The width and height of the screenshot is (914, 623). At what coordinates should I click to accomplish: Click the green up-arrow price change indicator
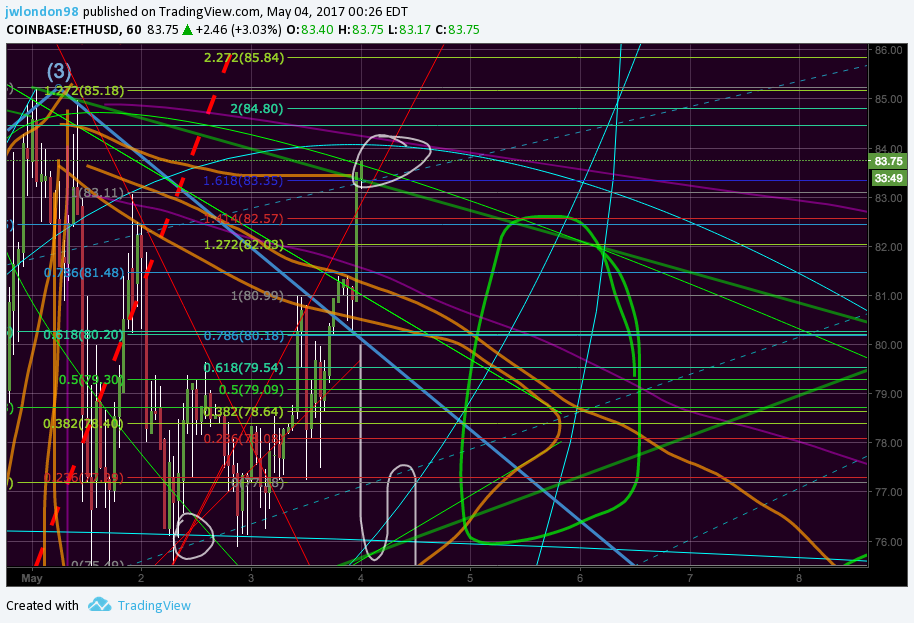[x=187, y=30]
